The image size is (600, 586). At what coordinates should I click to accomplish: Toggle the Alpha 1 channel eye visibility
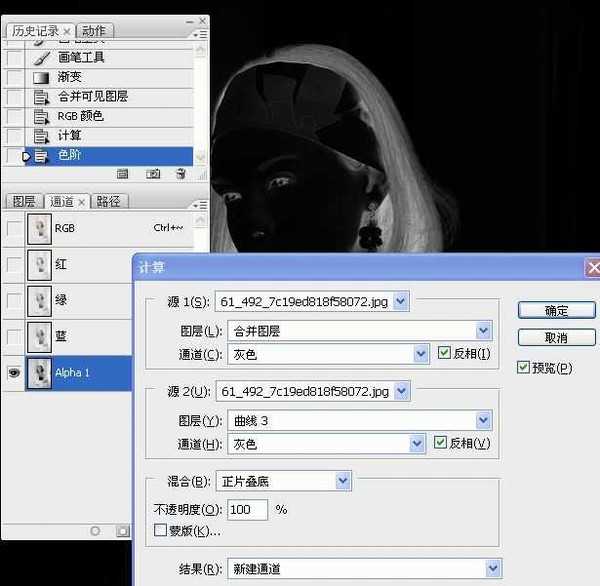point(14,371)
